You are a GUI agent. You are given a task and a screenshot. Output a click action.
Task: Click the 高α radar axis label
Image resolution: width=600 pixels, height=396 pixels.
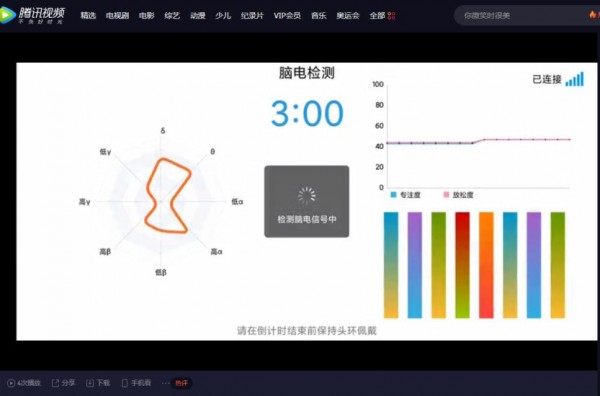(217, 251)
